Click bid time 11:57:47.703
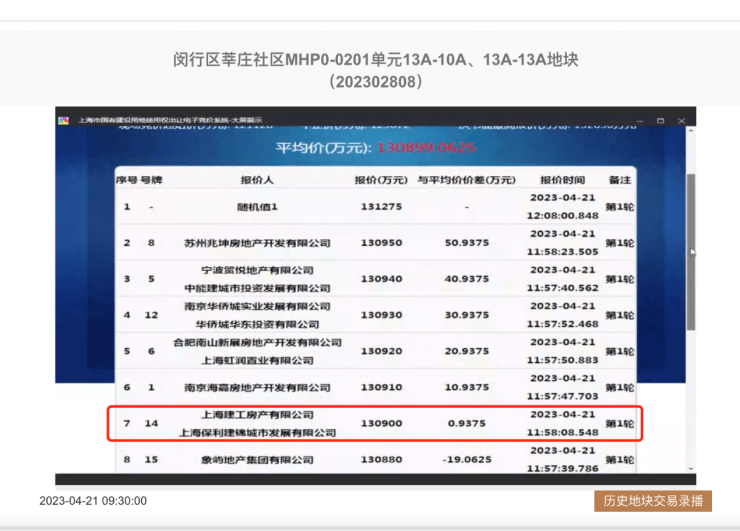The image size is (740, 531). pos(563,396)
